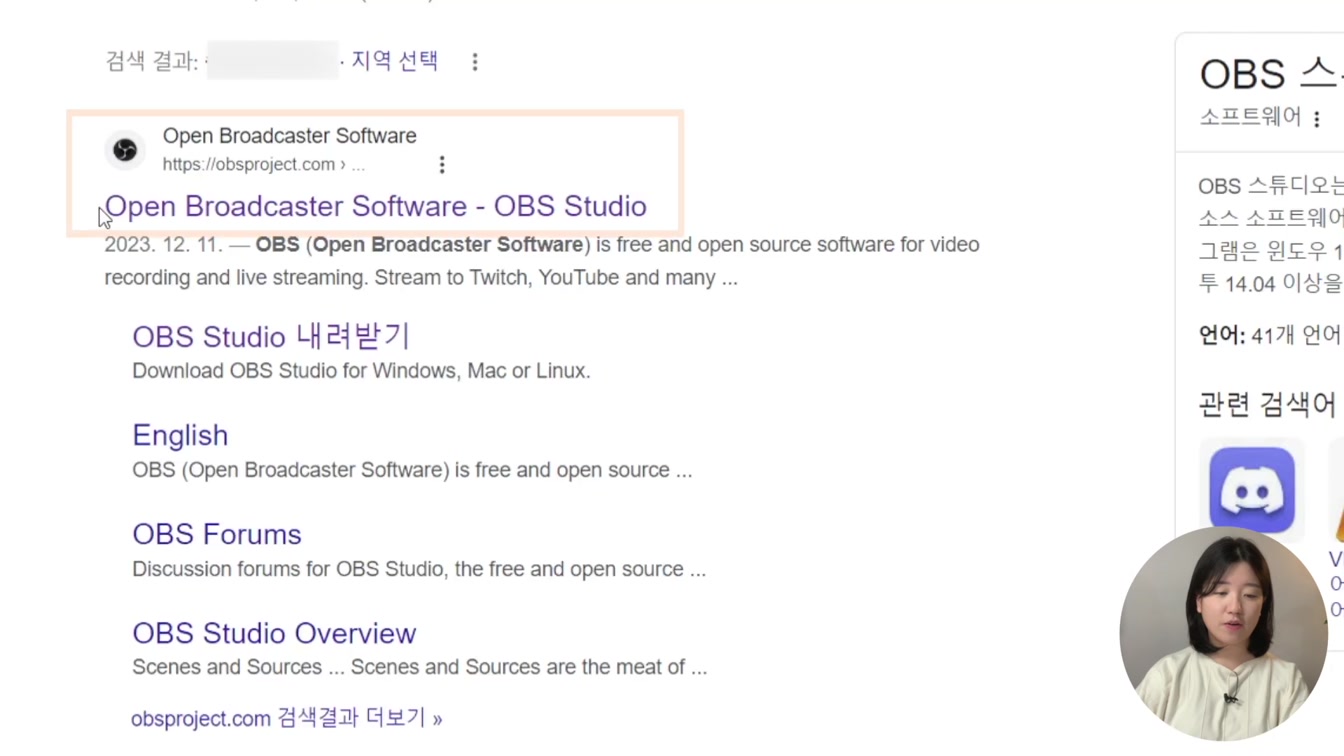Open the three-dot menu beside obsproject.com URL

(x=442, y=164)
